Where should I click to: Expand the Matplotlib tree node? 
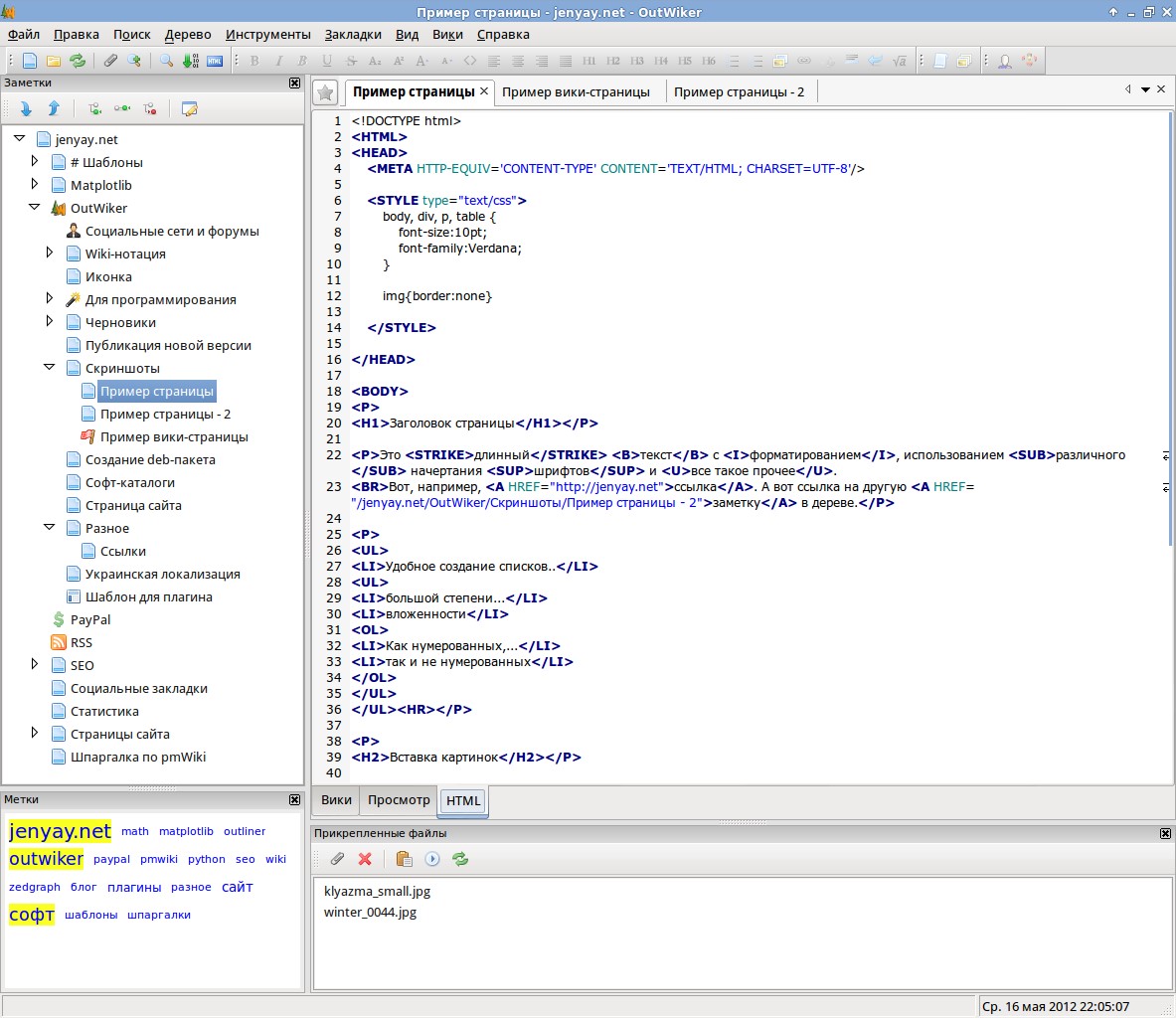coord(35,184)
